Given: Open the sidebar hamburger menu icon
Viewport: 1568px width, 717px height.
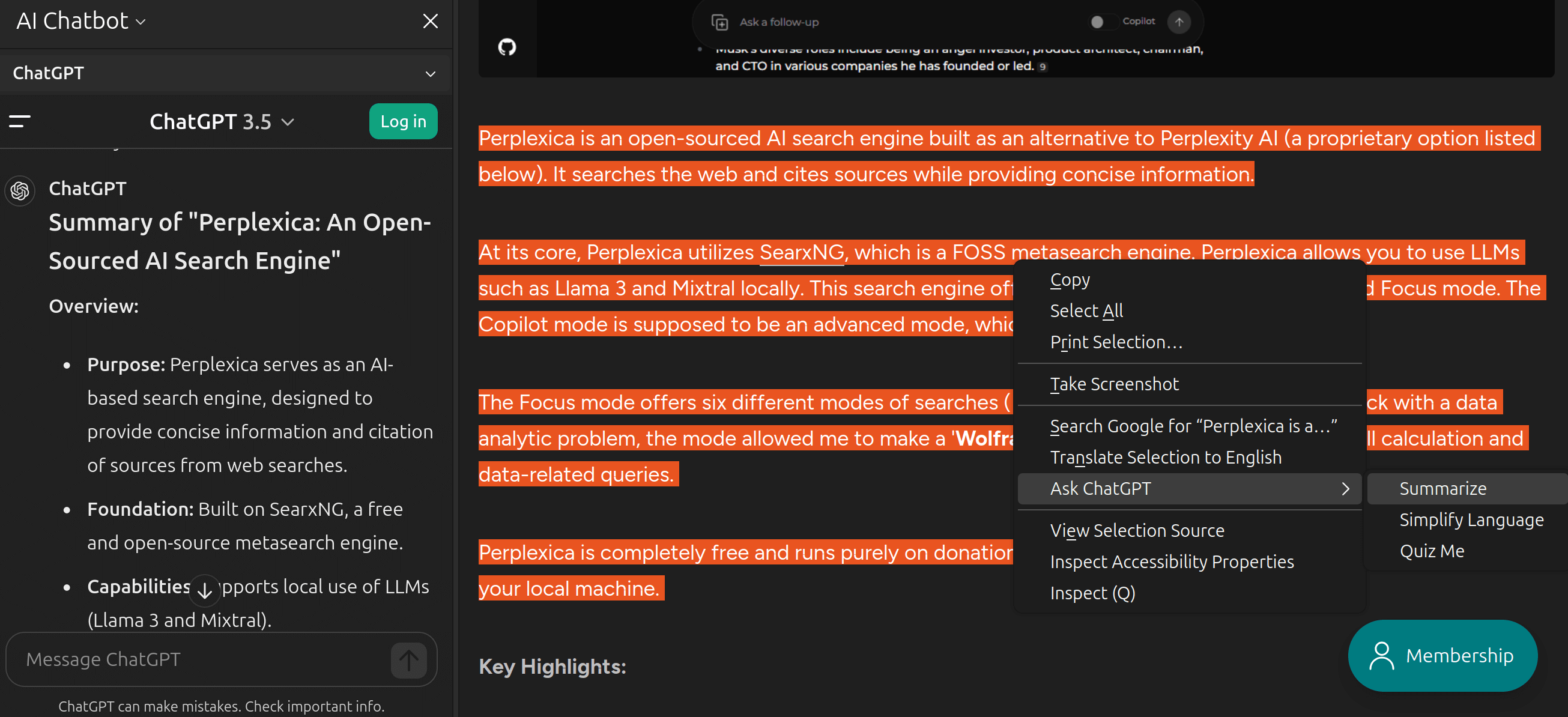Looking at the screenshot, I should (19, 121).
